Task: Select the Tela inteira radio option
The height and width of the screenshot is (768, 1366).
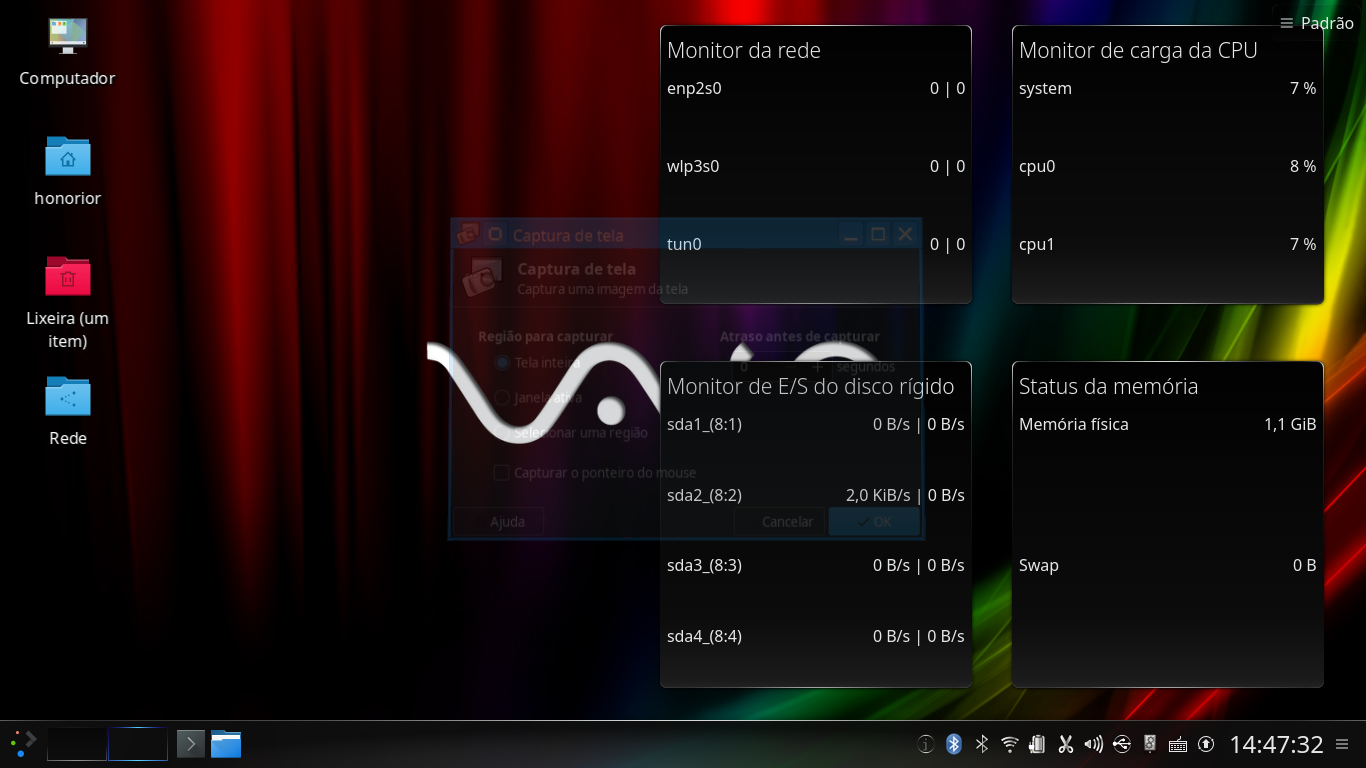Action: pos(538,362)
